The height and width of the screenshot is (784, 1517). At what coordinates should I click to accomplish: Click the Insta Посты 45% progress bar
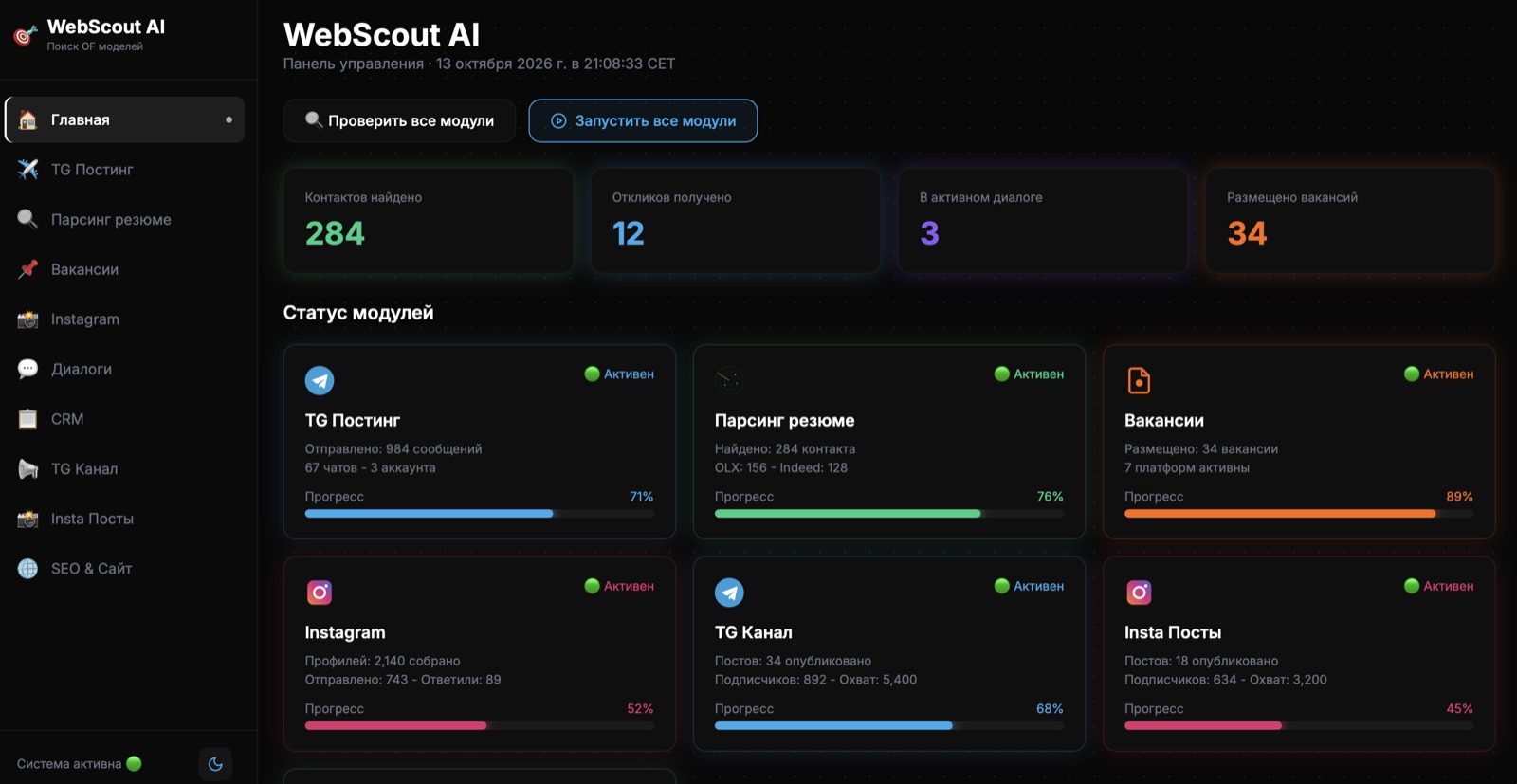coord(1299,726)
